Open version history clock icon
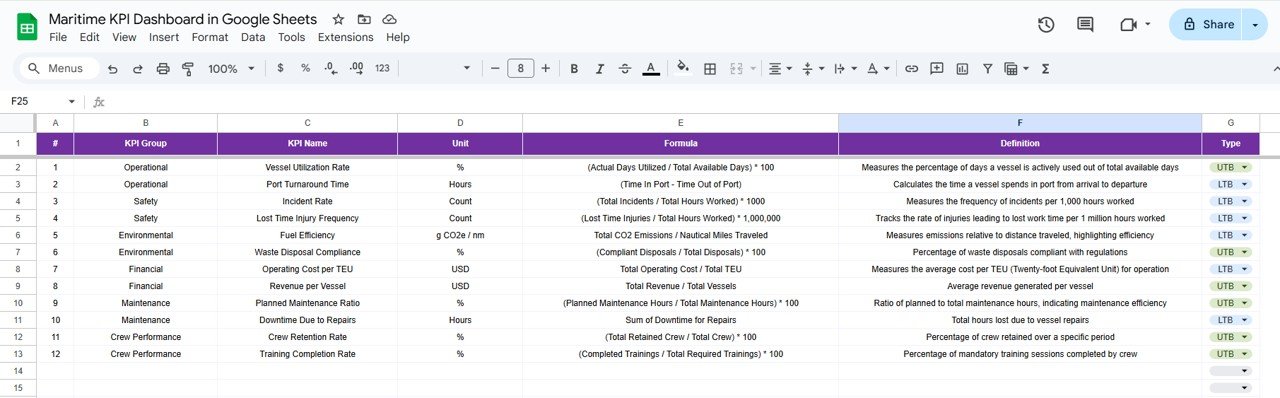 [x=1046, y=24]
